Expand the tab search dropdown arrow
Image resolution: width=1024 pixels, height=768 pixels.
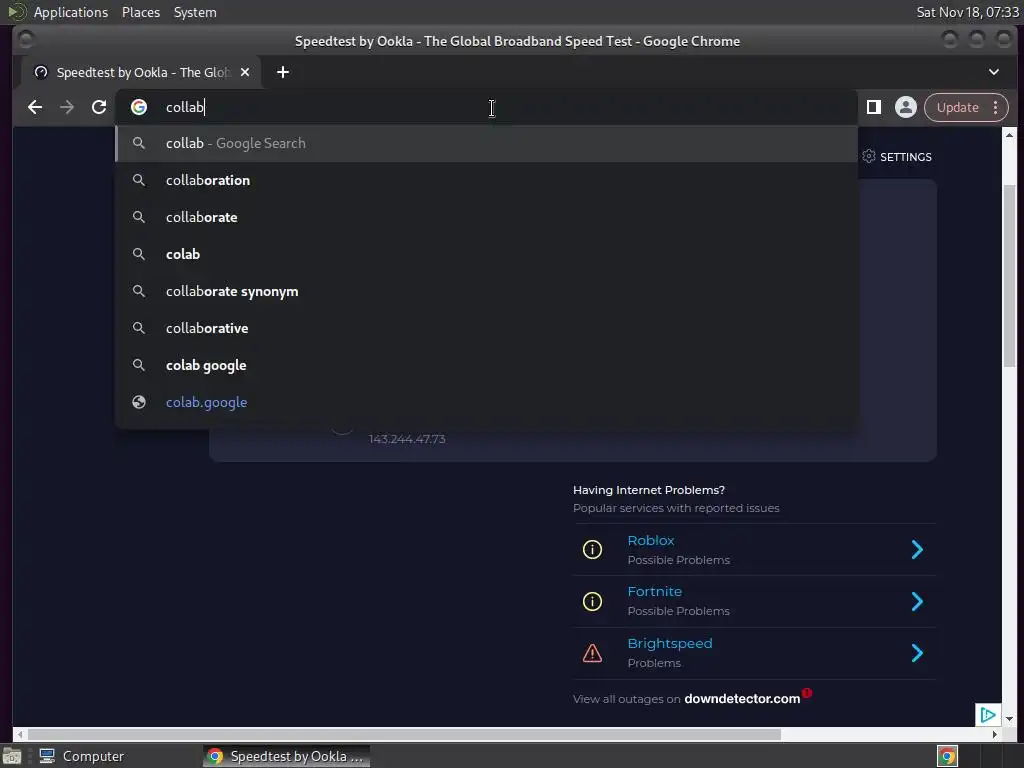pyautogui.click(x=994, y=72)
